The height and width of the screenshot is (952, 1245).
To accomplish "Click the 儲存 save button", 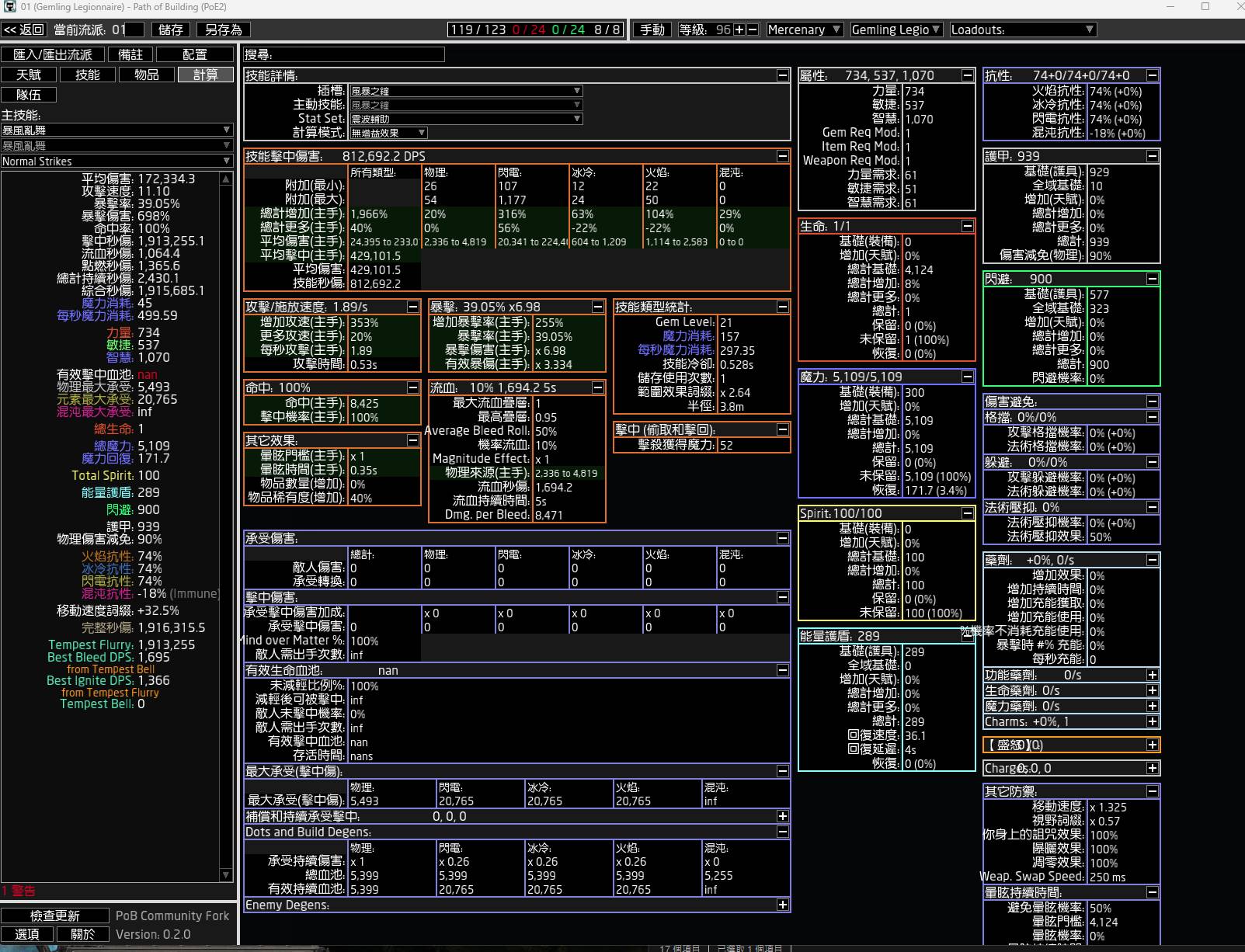I will (171, 30).
